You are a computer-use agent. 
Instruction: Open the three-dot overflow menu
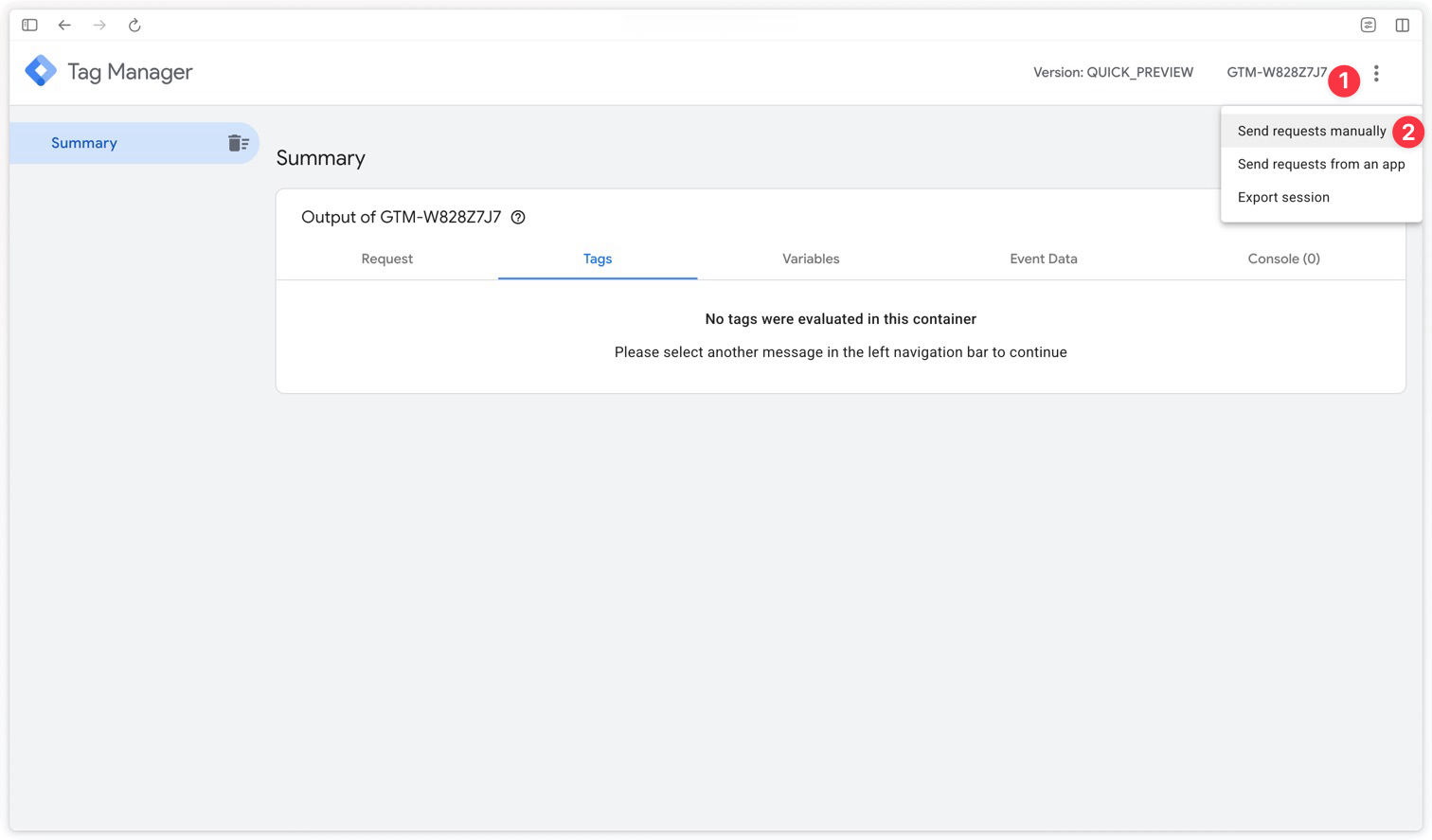[x=1376, y=73]
